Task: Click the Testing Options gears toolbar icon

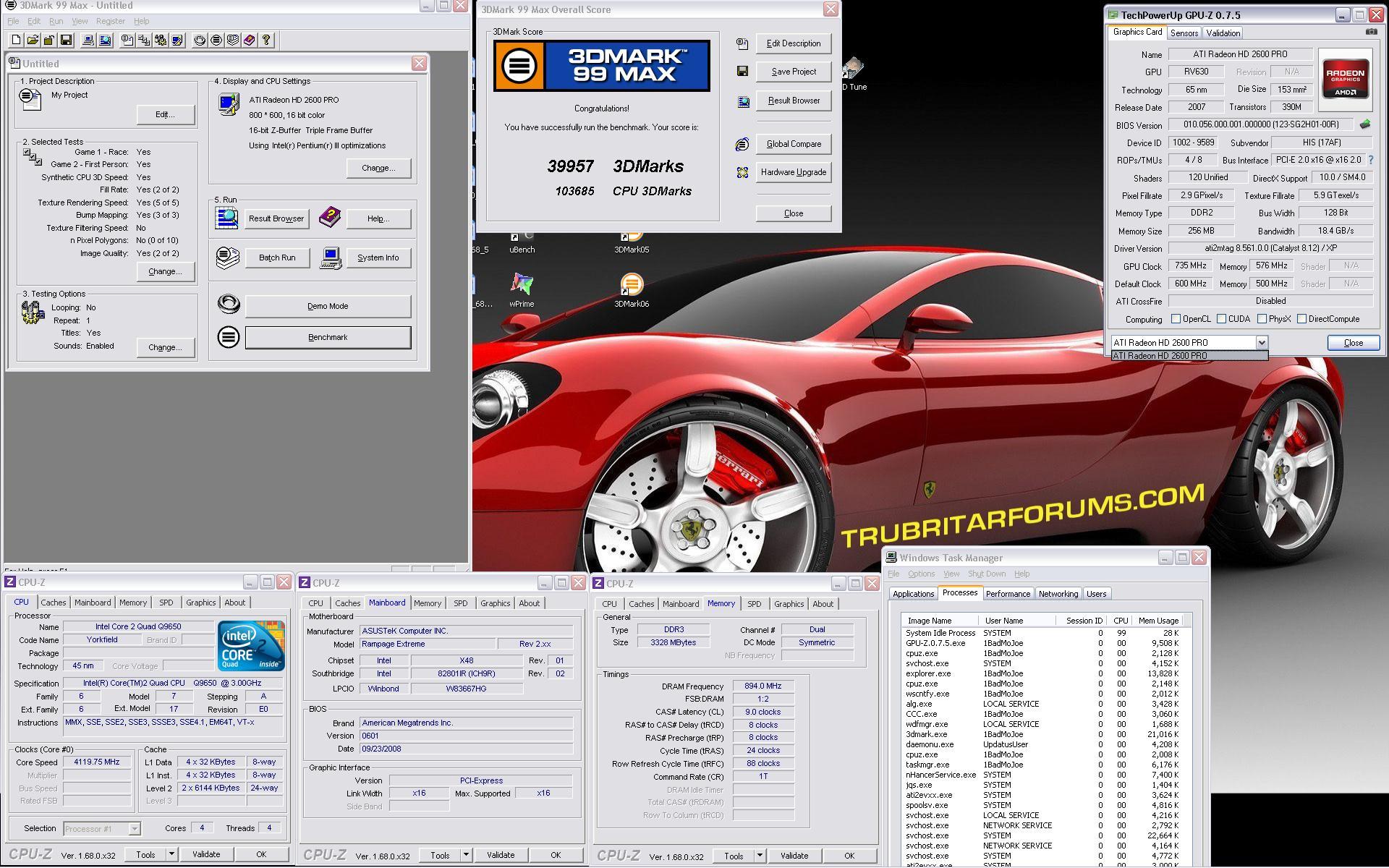Action: point(161,41)
